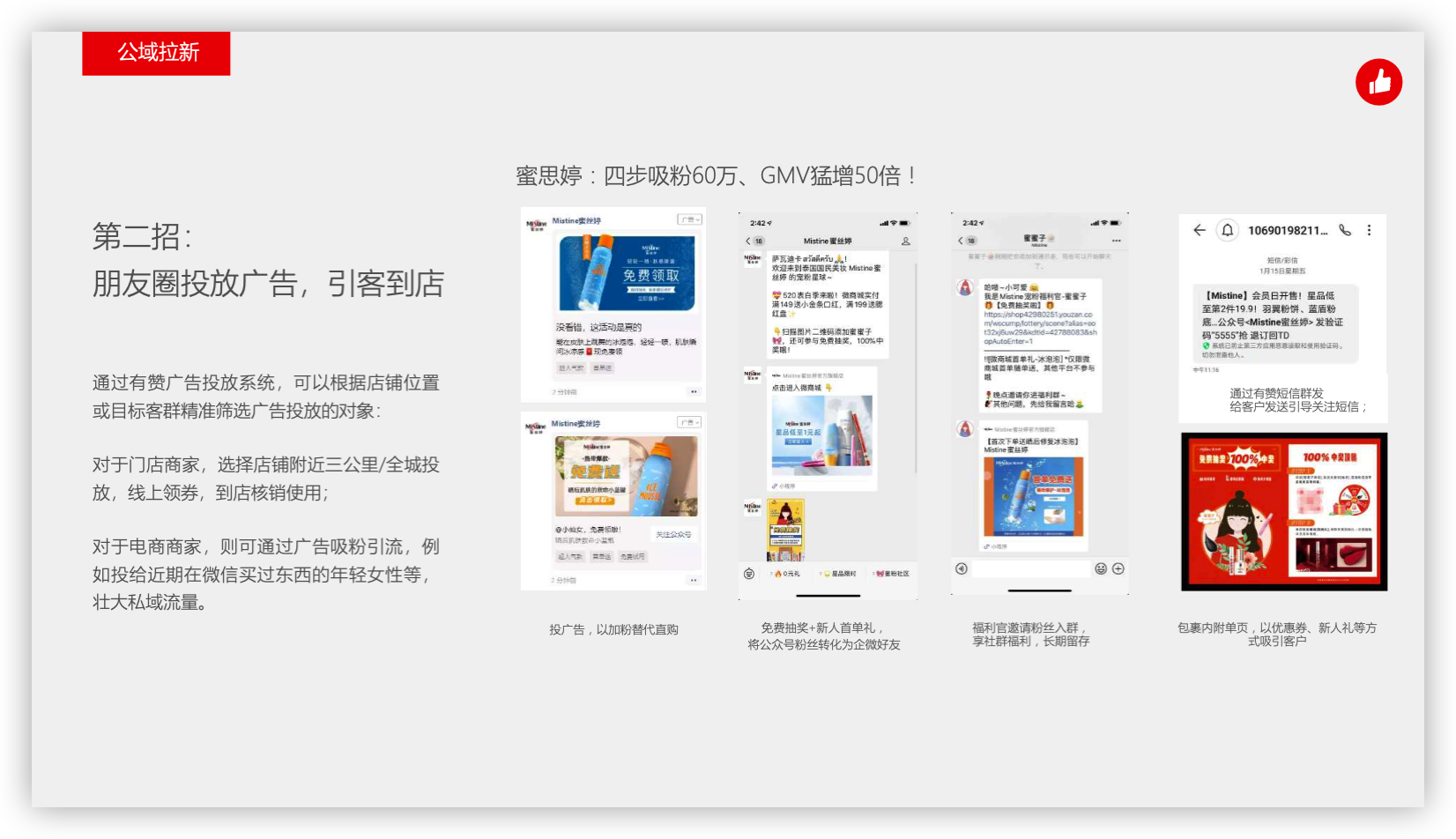The image size is (1456, 839).
Task: Open the 微商城 mini-program product image
Action: [822, 436]
